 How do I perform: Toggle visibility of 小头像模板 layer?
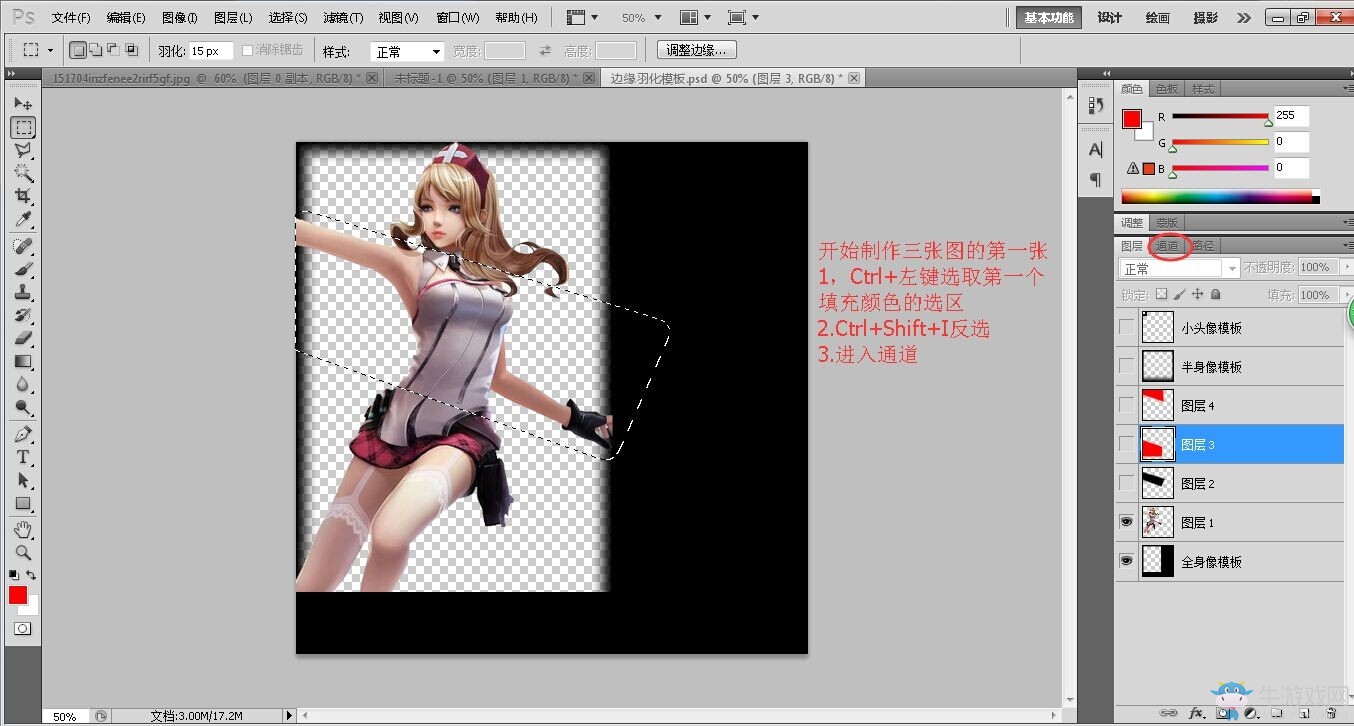pyautogui.click(x=1127, y=327)
